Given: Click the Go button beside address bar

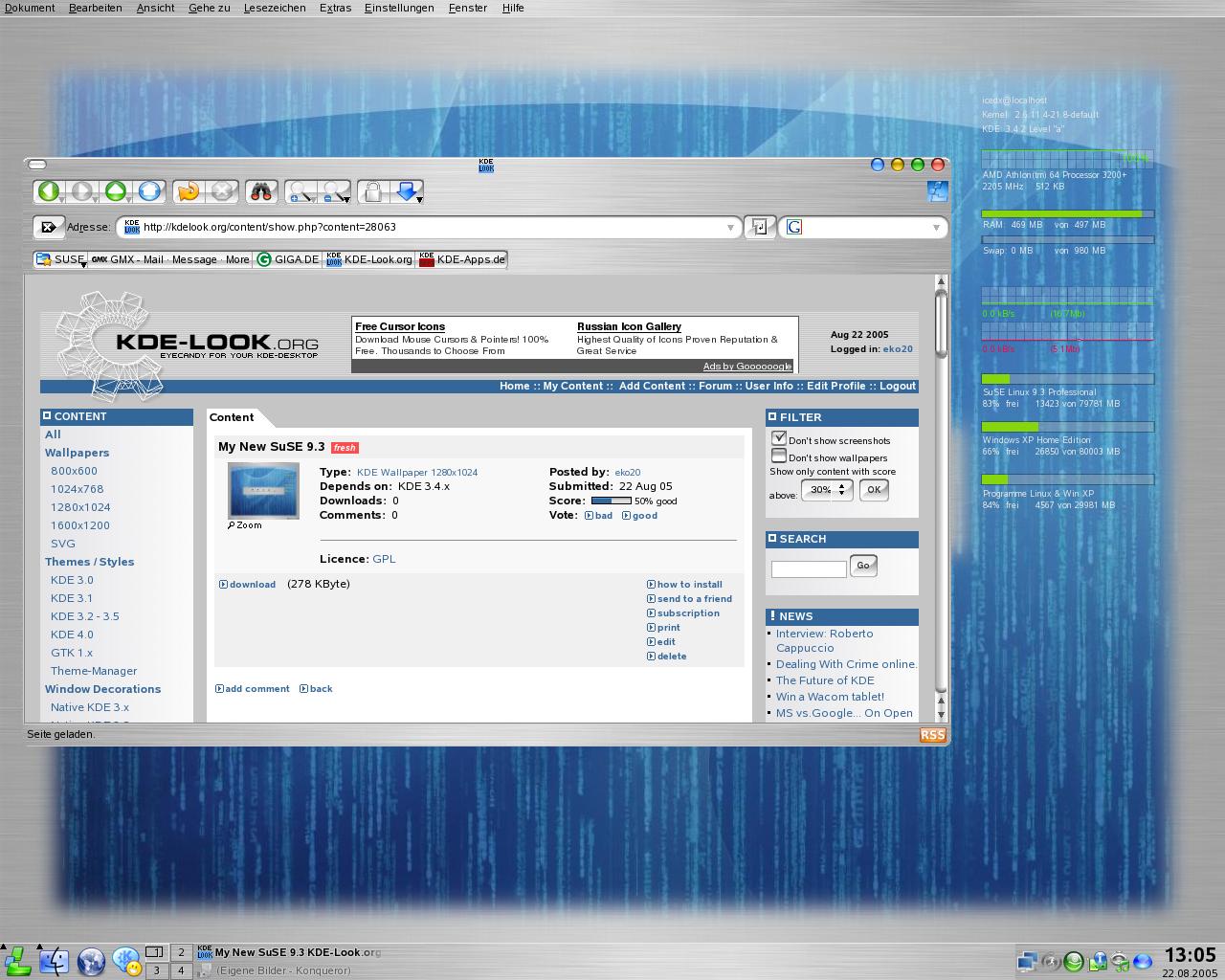Looking at the screenshot, I should pos(760,227).
